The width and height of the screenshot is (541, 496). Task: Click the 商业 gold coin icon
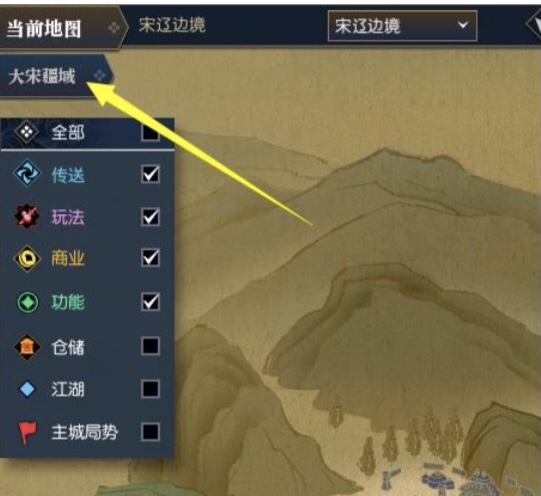(27, 258)
